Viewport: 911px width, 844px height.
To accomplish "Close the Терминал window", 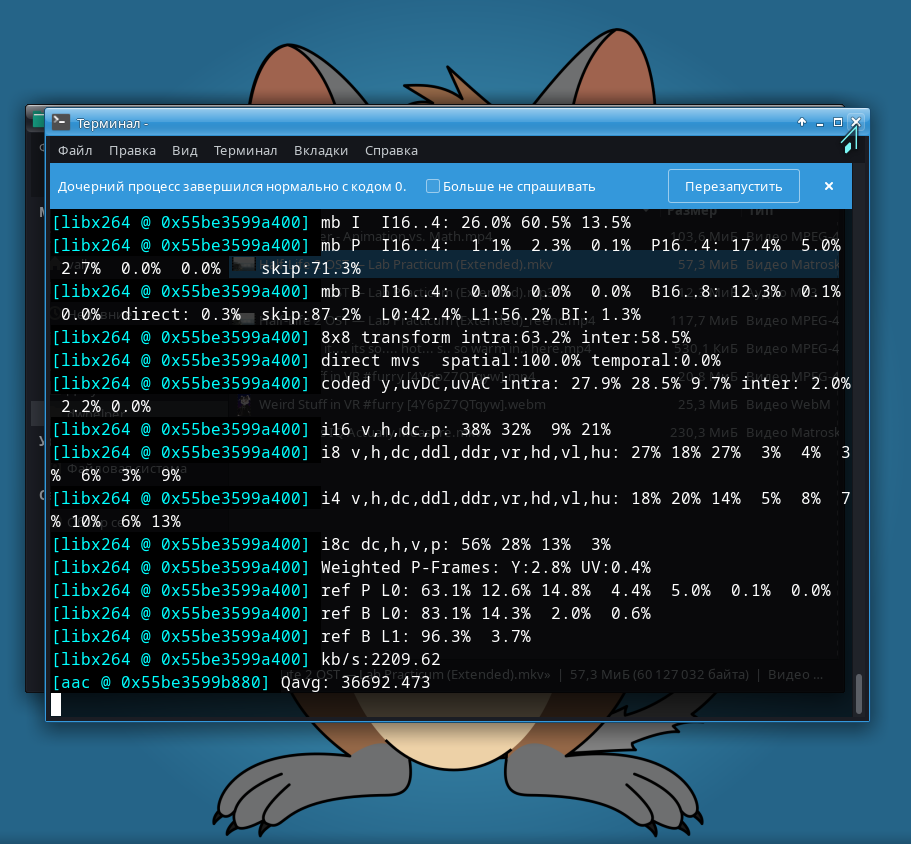I will coord(856,122).
